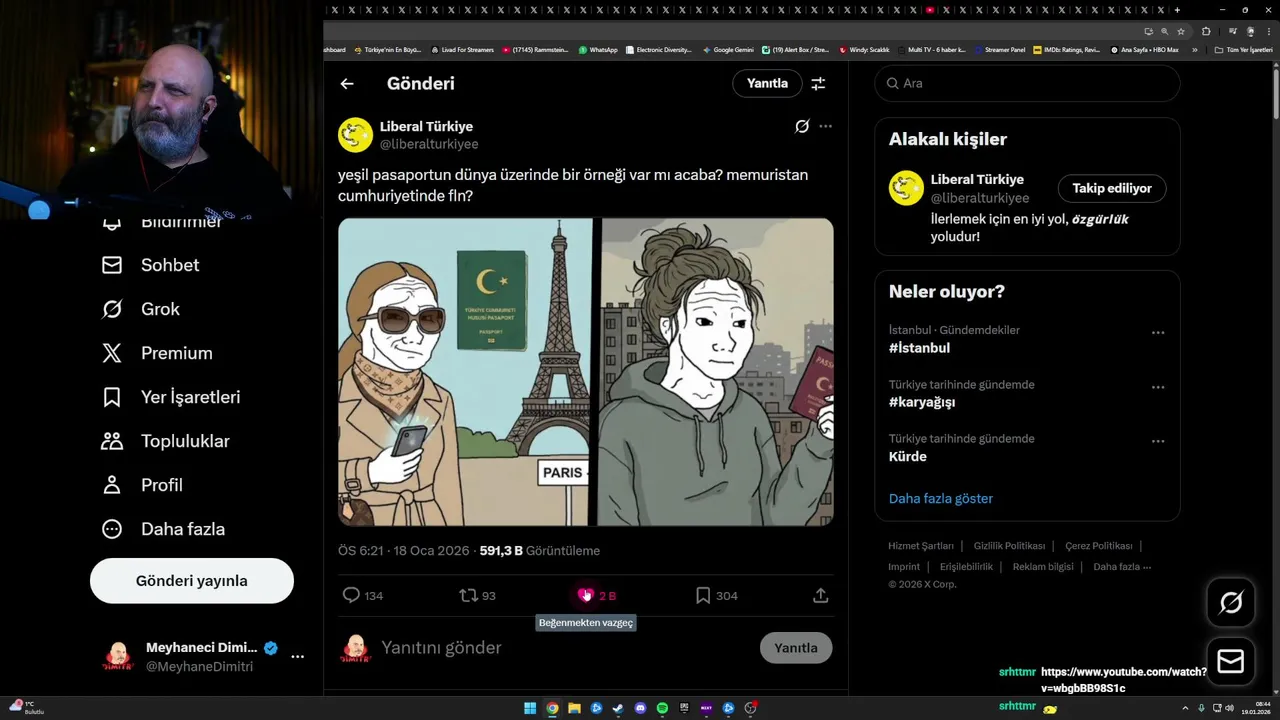Click the tray microphone icon
1280x720 pixels.
tap(1201, 708)
